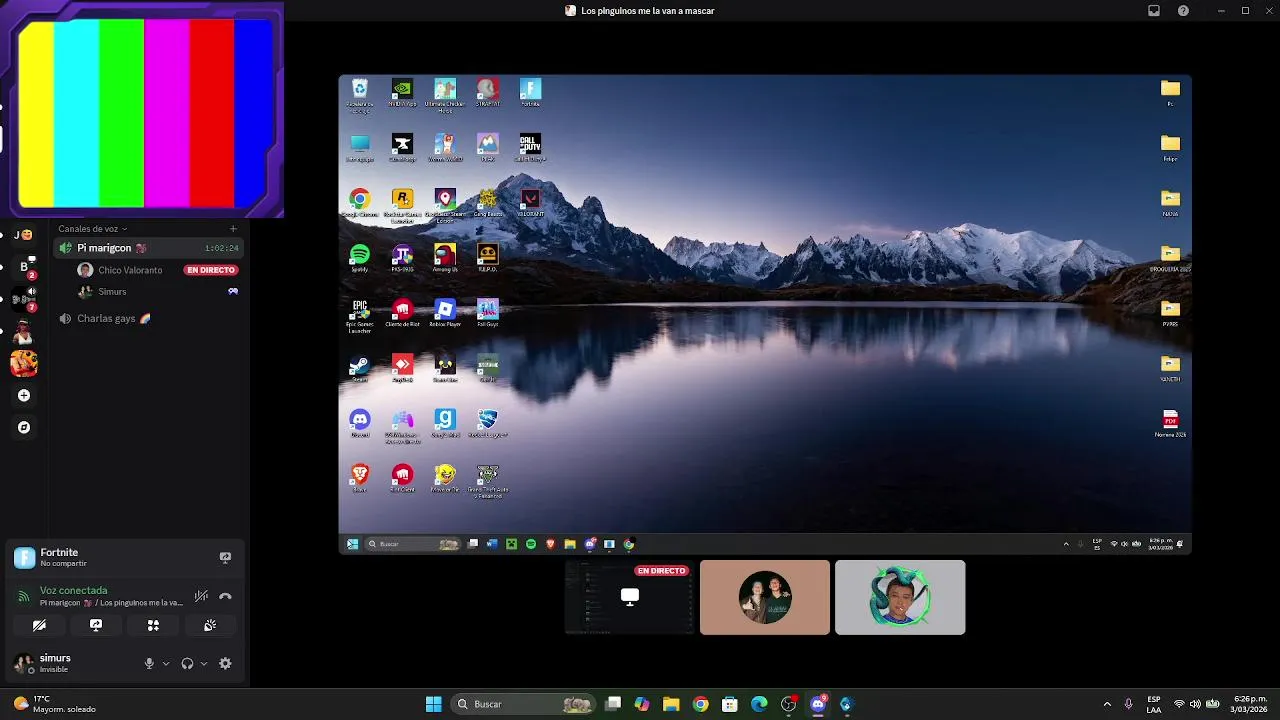The image size is (1280, 720).
Task: Click the stream preview thumbnail with EN DIRECTO
Action: pyautogui.click(x=629, y=597)
